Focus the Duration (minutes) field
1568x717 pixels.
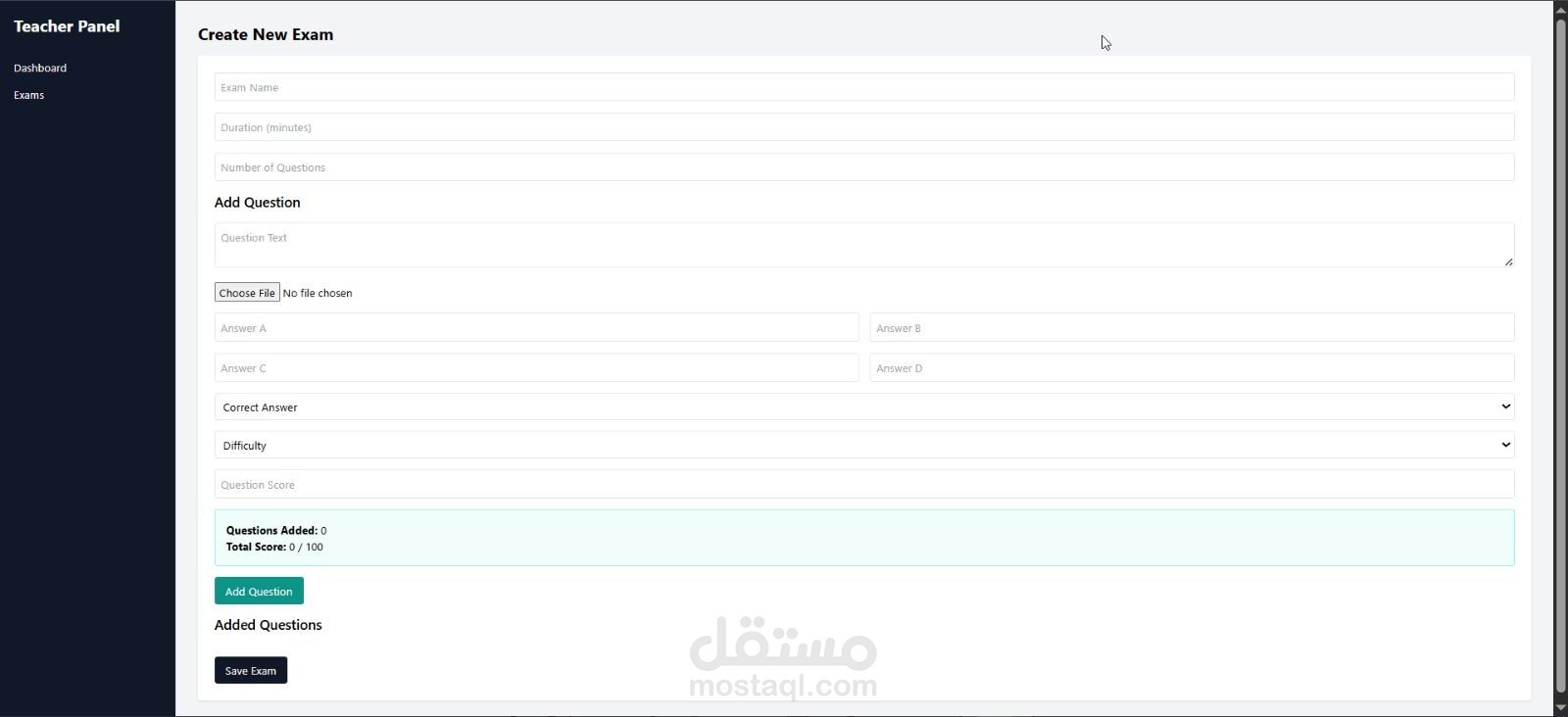pyautogui.click(x=864, y=127)
